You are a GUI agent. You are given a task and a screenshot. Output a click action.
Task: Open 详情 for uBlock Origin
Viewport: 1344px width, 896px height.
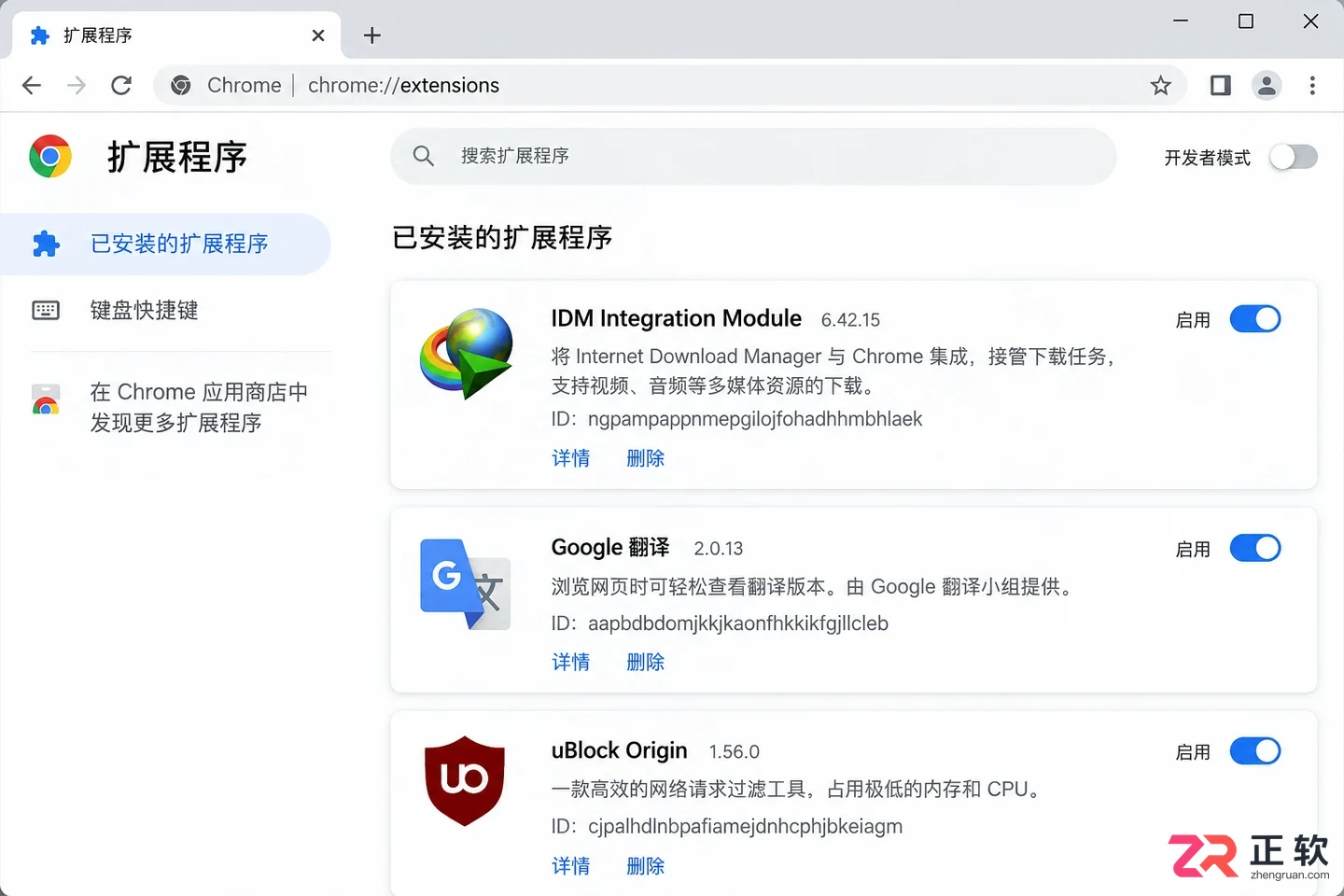571,866
